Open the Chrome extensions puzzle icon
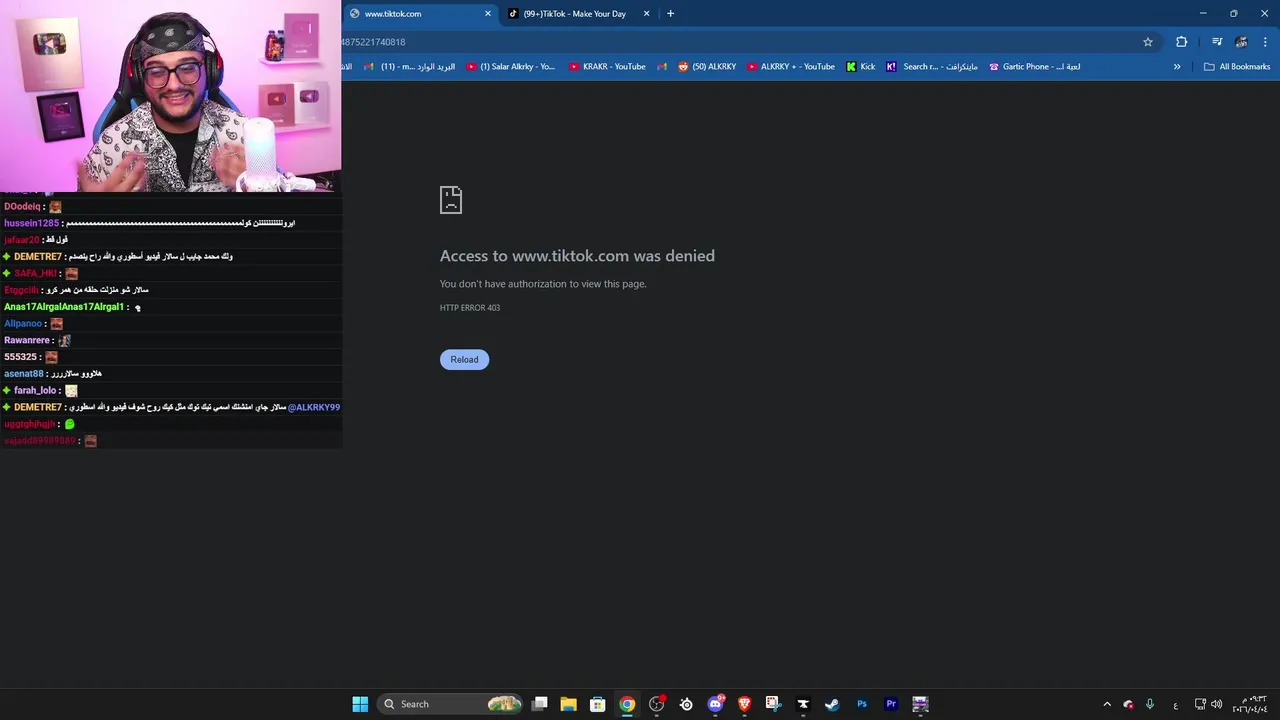 tap(1182, 42)
